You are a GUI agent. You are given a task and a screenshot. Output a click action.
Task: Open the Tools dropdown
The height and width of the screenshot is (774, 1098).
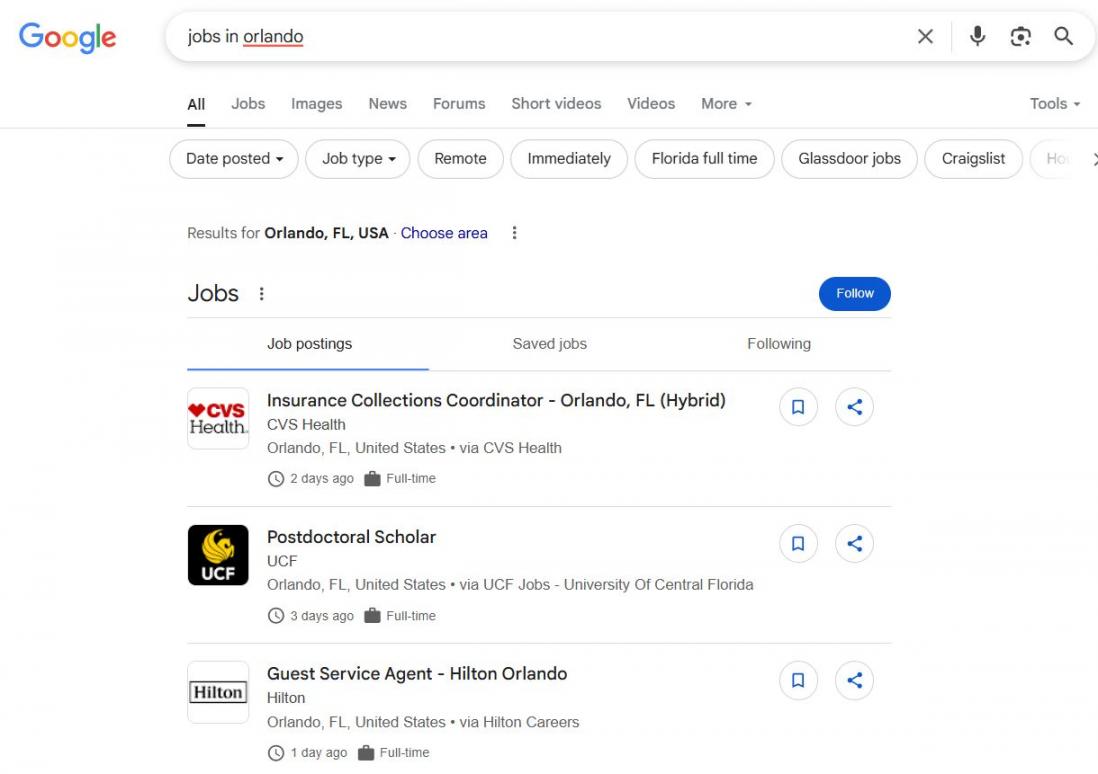click(1055, 104)
